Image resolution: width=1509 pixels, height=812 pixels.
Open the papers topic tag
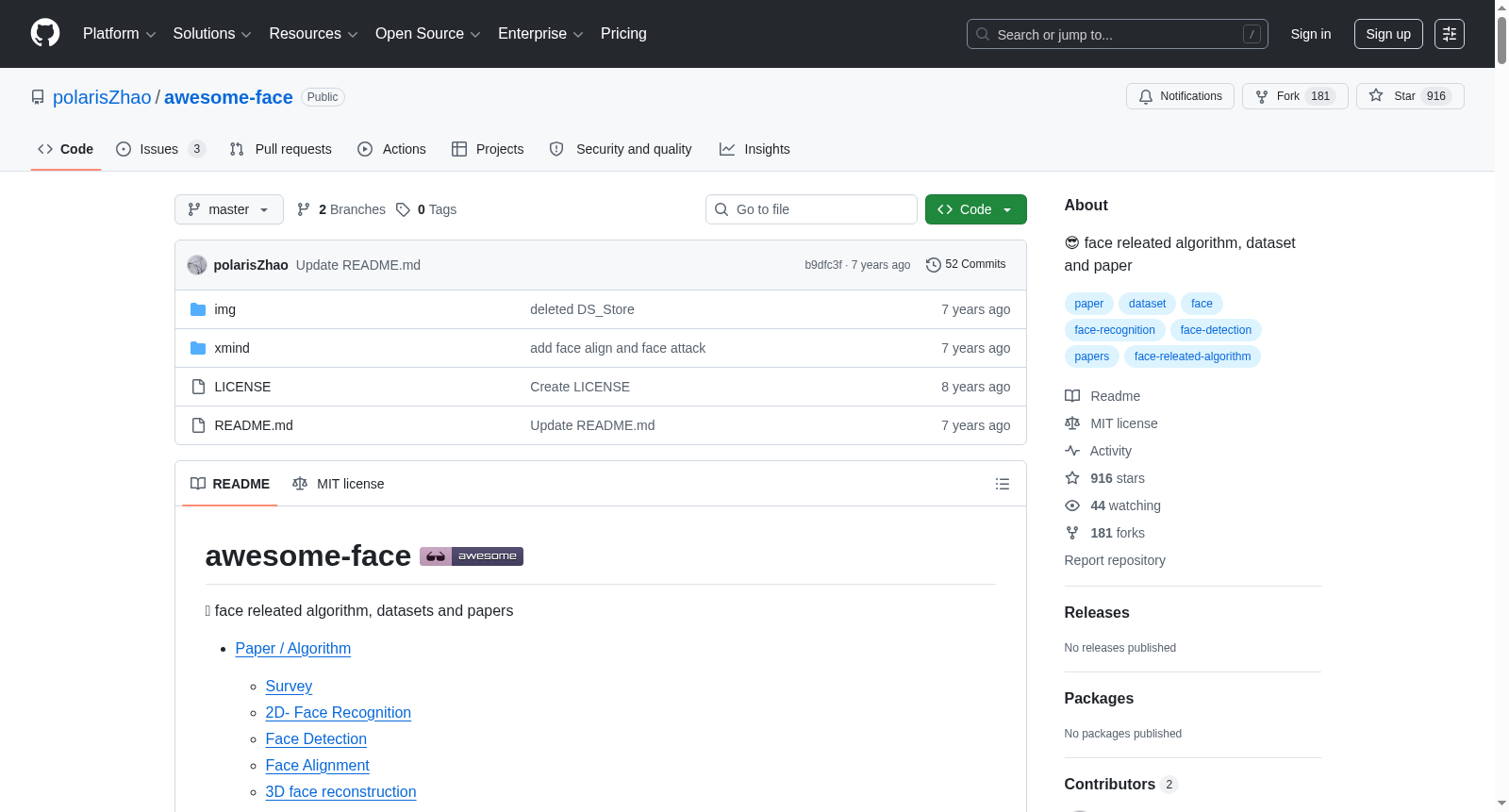(x=1092, y=356)
